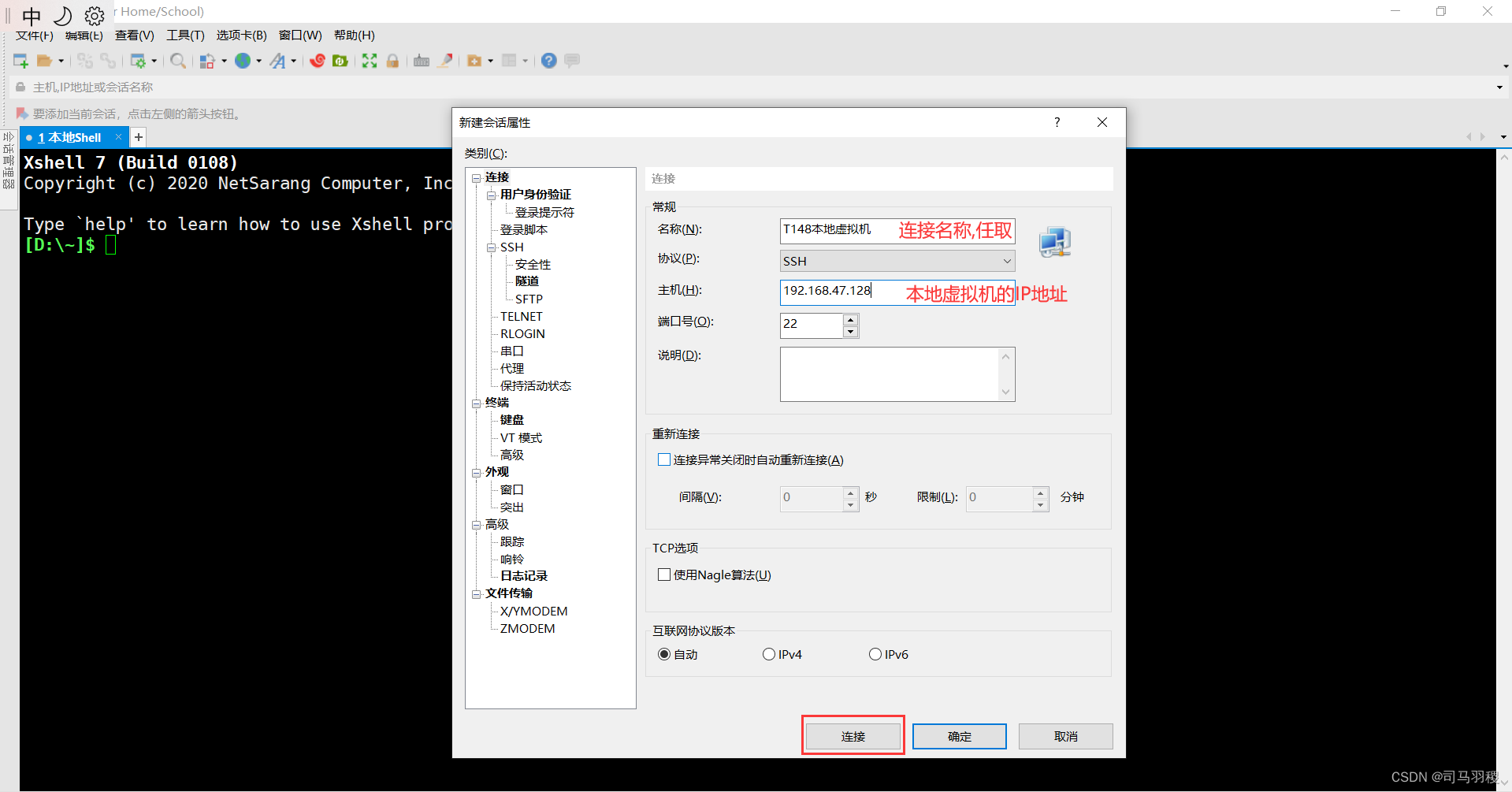This screenshot has width=1512, height=792.
Task: Click the 名称 name input field
Action: click(x=897, y=230)
